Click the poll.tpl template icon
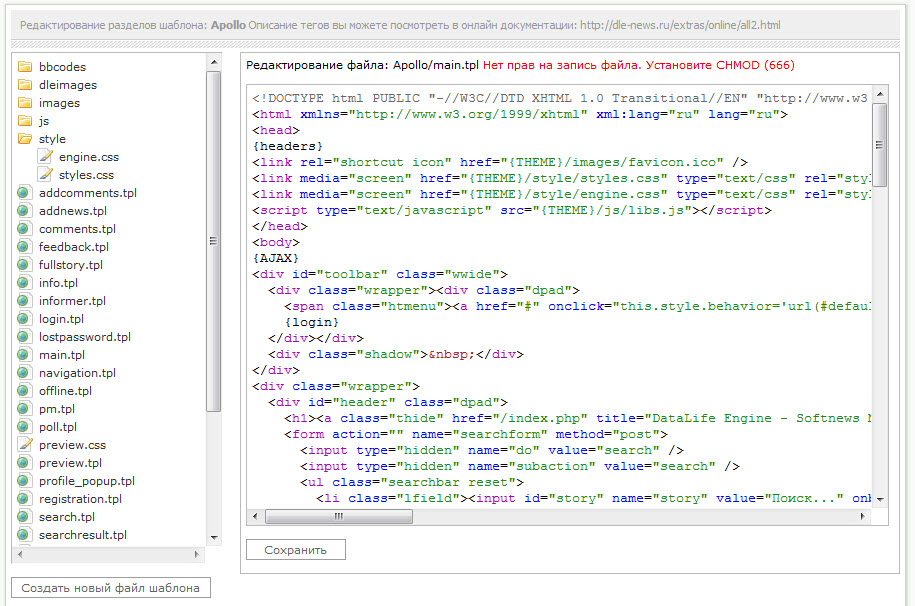The image size is (915, 606). tap(24, 427)
